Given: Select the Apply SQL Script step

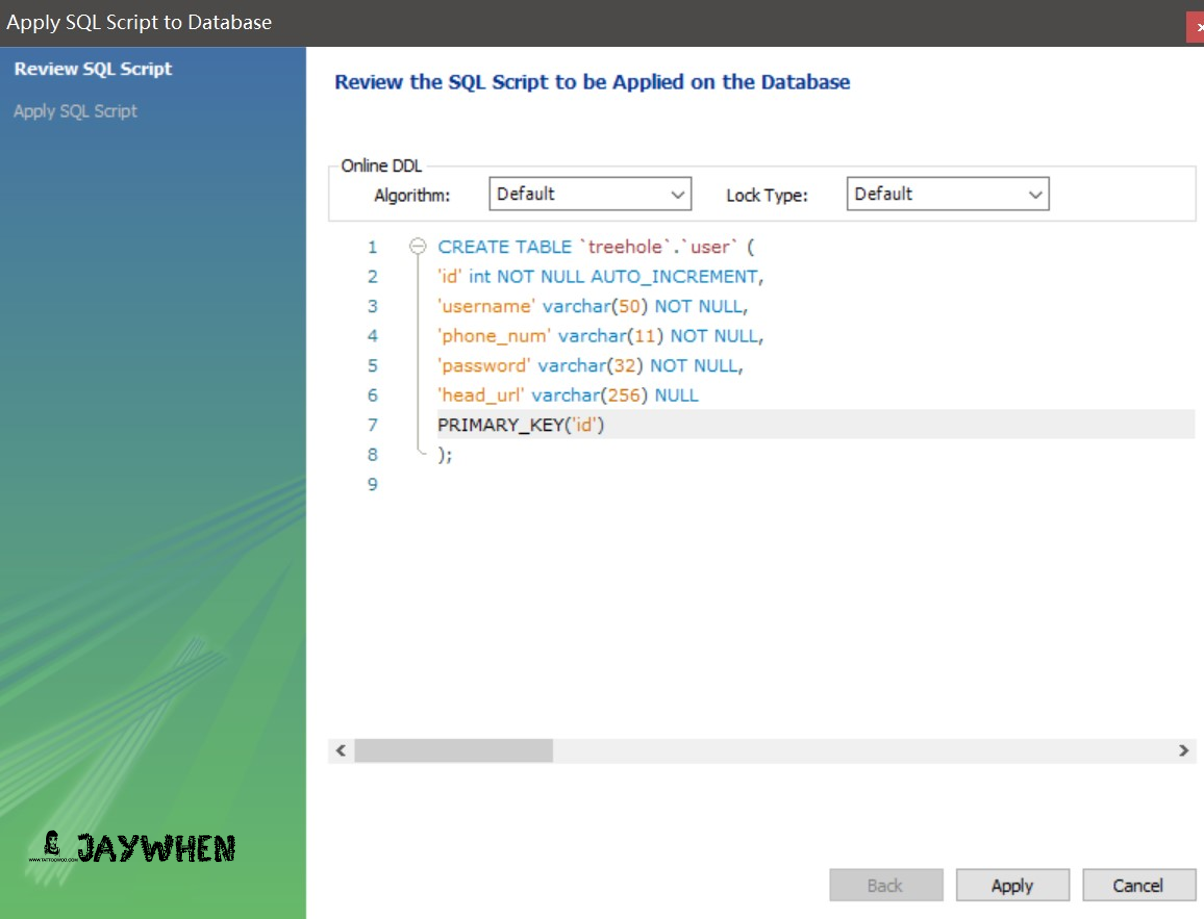Looking at the screenshot, I should 75,111.
